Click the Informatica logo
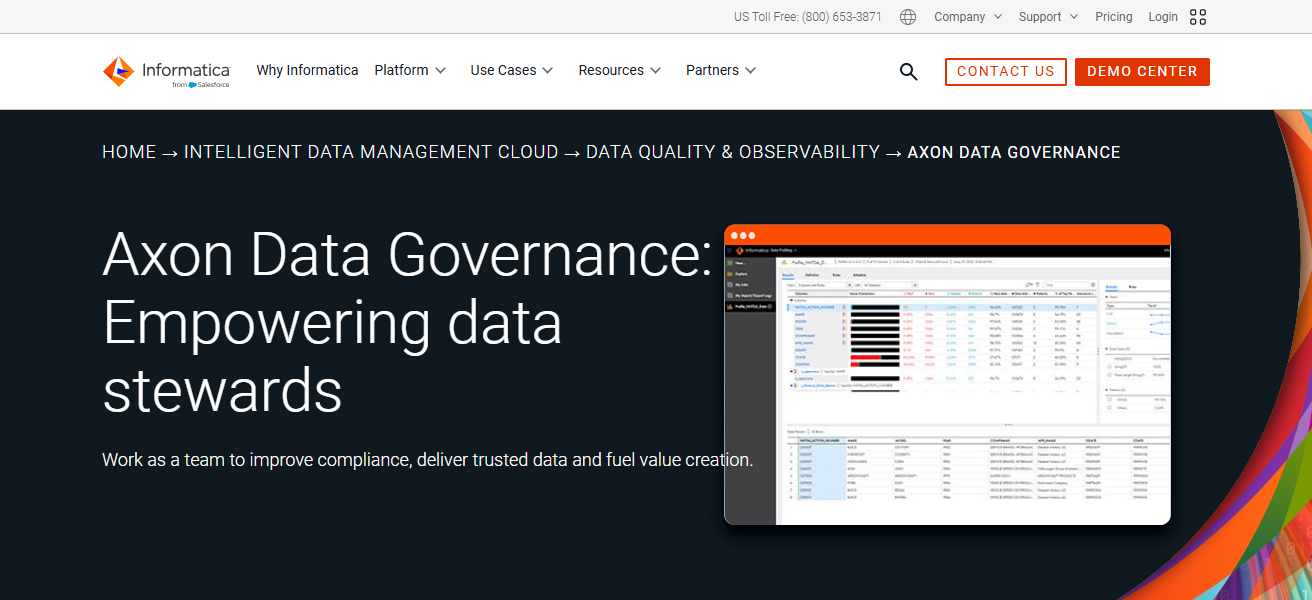Viewport: 1312px width, 600px height. point(167,72)
